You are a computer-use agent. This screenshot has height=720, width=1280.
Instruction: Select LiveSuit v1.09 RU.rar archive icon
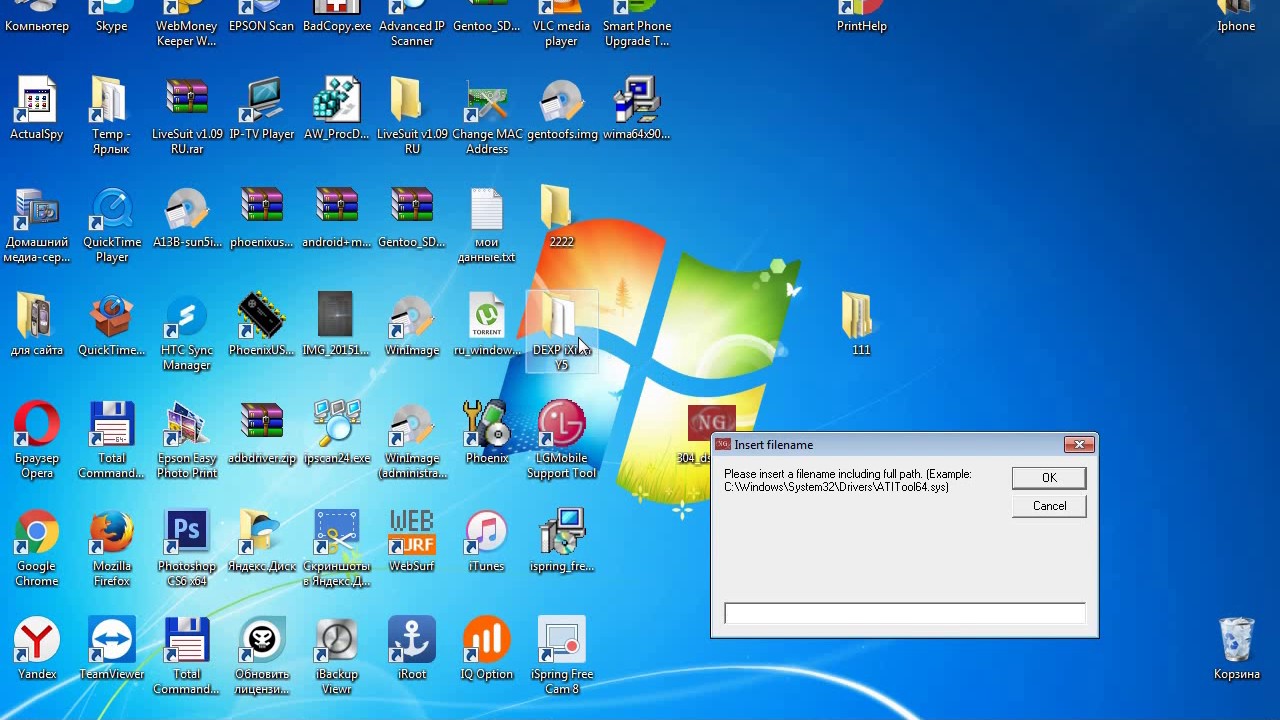point(187,115)
